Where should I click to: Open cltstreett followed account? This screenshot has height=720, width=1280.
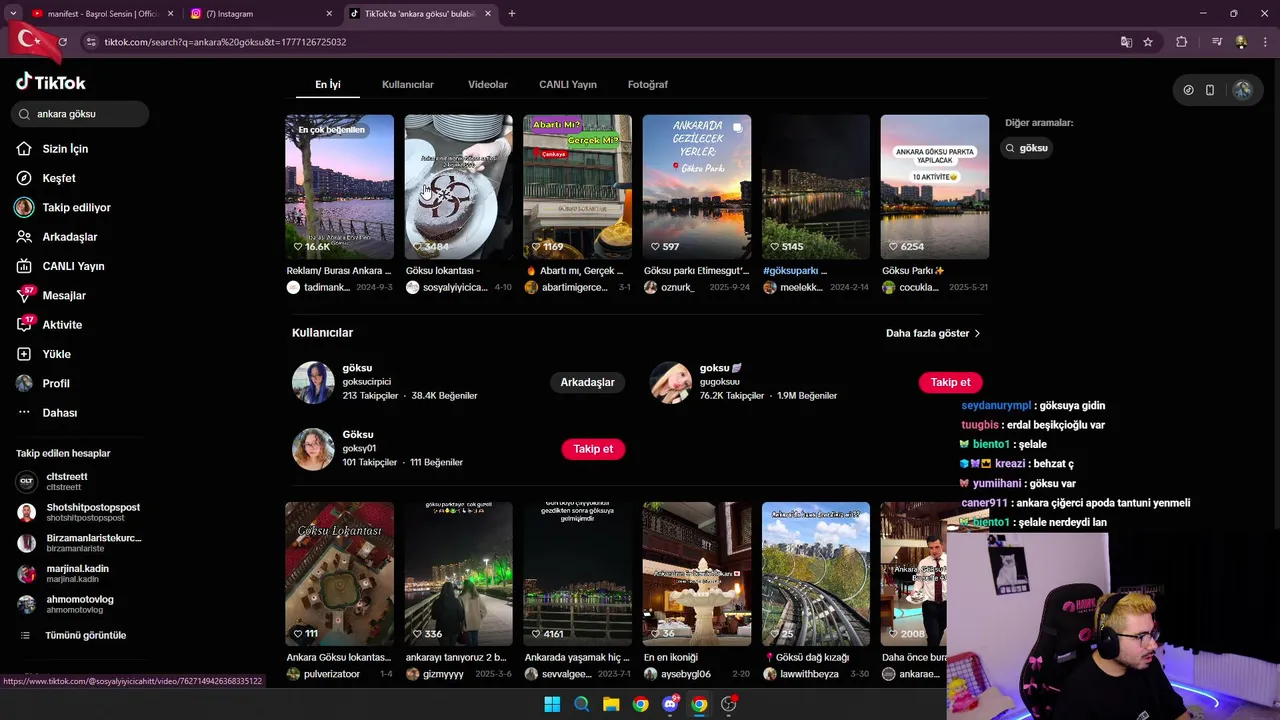pos(80,481)
